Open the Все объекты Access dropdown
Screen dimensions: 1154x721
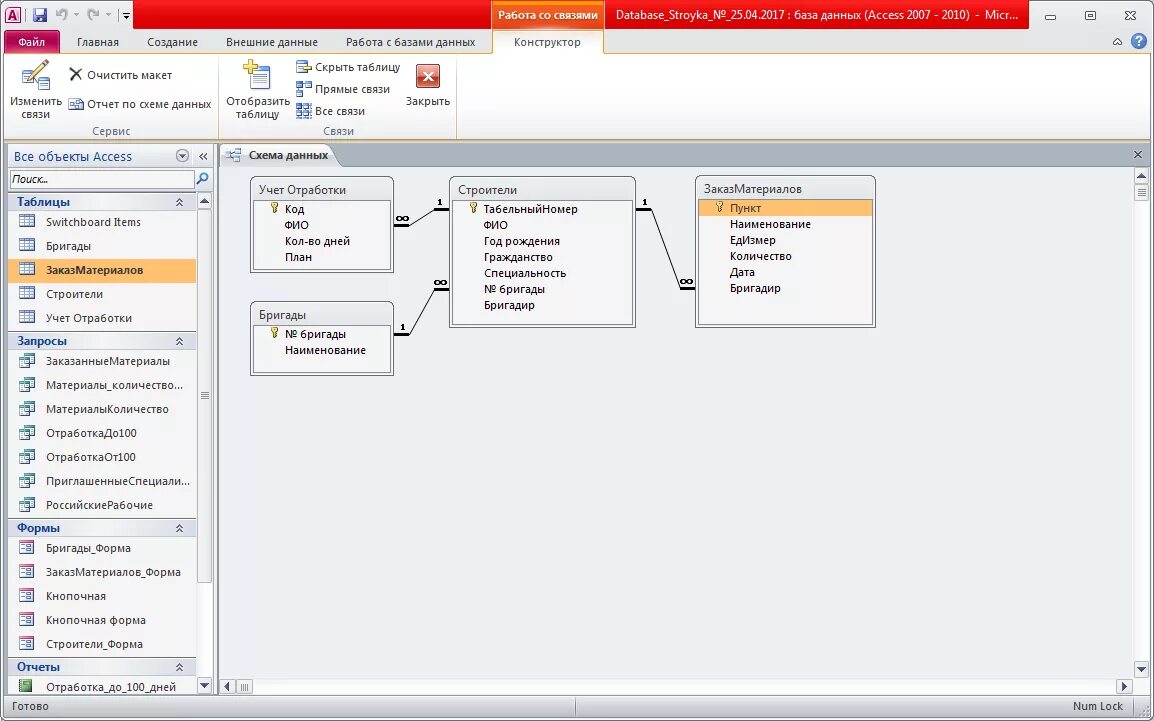tap(182, 156)
